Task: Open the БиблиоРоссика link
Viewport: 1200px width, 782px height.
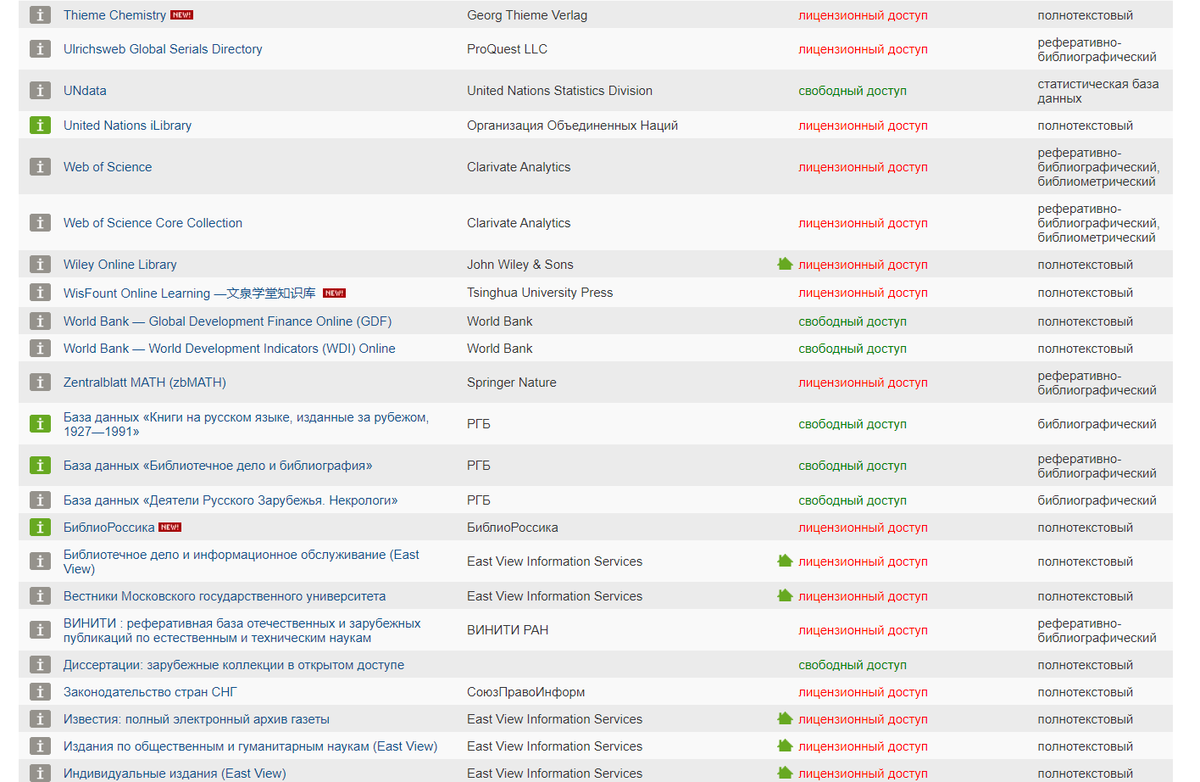Action: 109,527
